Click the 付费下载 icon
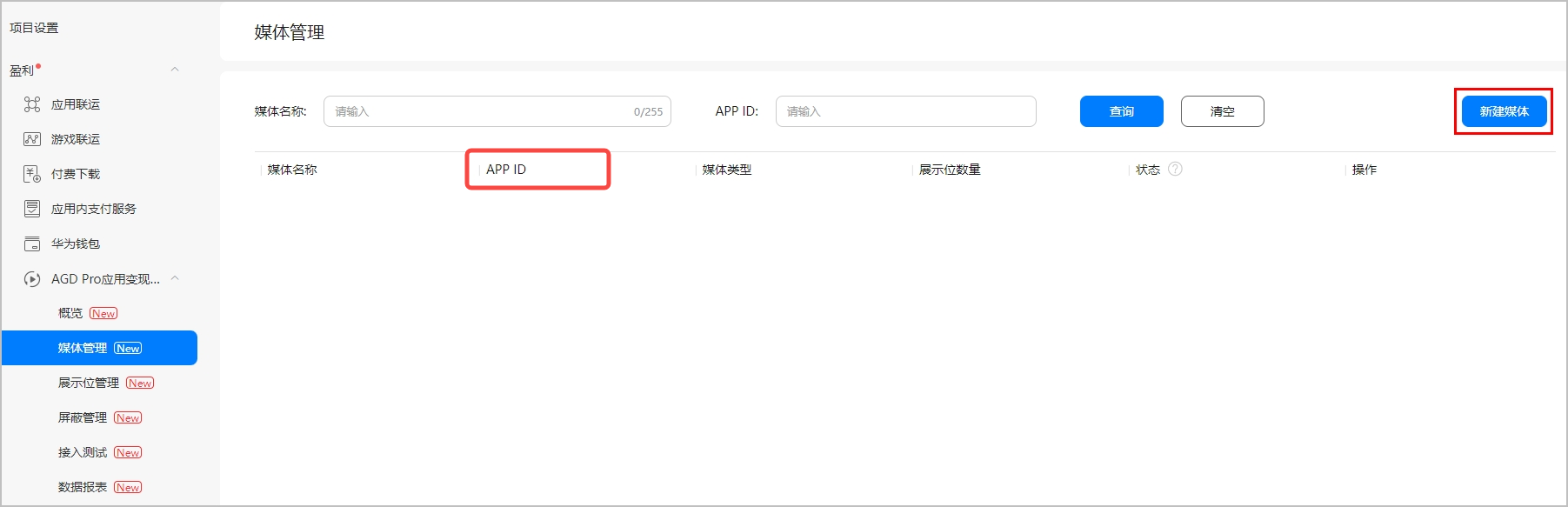Viewport: 1568px width, 507px height. tap(32, 174)
